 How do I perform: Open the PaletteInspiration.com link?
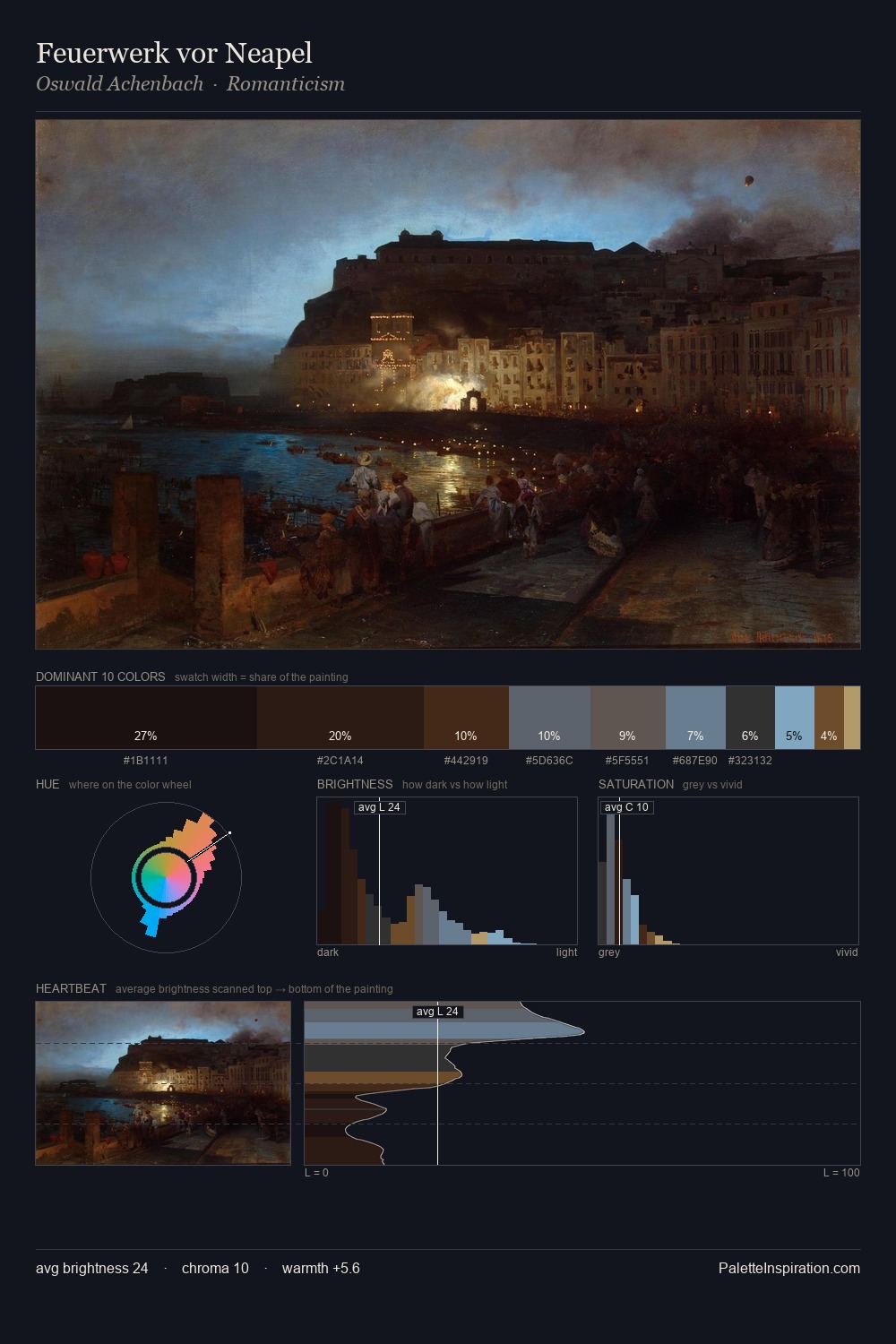pyautogui.click(x=789, y=1269)
